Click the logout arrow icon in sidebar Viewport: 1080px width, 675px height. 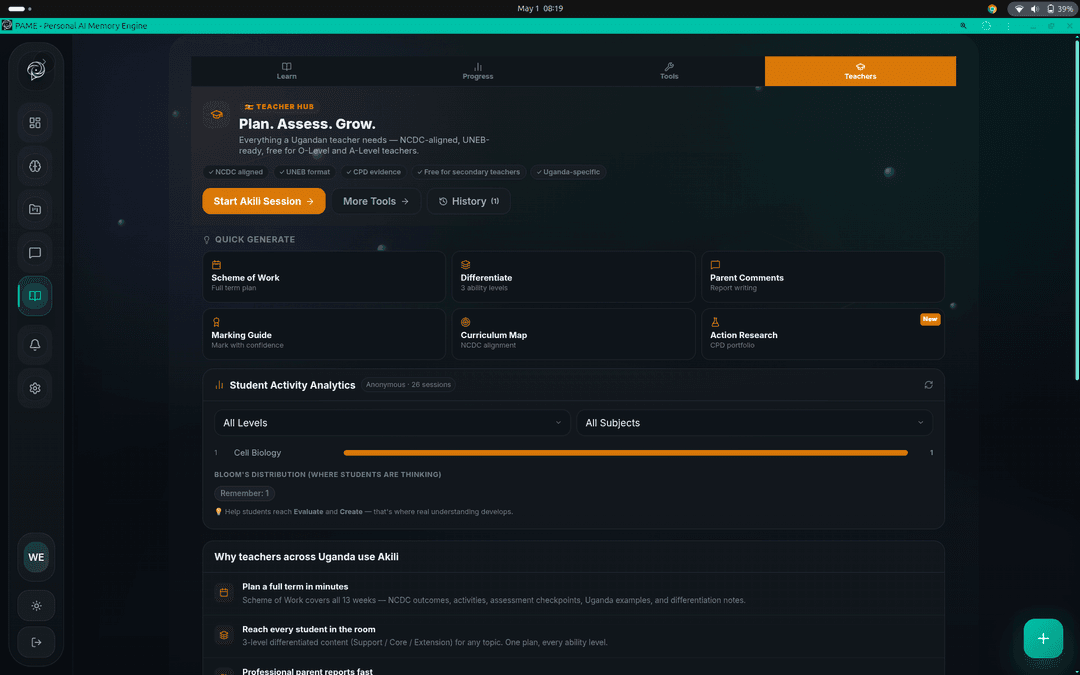(x=37, y=642)
